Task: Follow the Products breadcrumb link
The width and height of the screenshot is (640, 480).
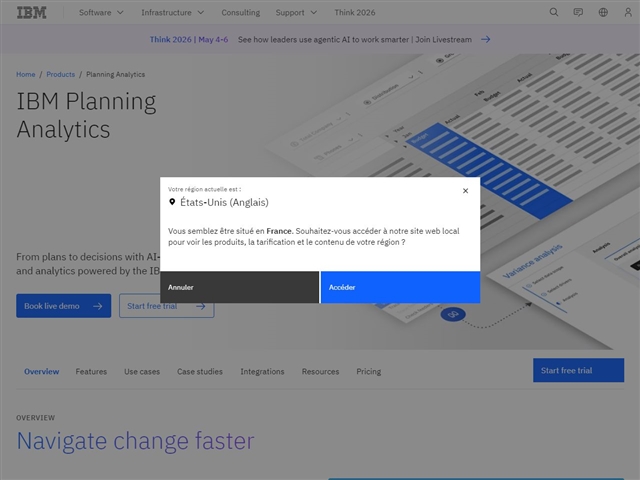Action: 60,74
